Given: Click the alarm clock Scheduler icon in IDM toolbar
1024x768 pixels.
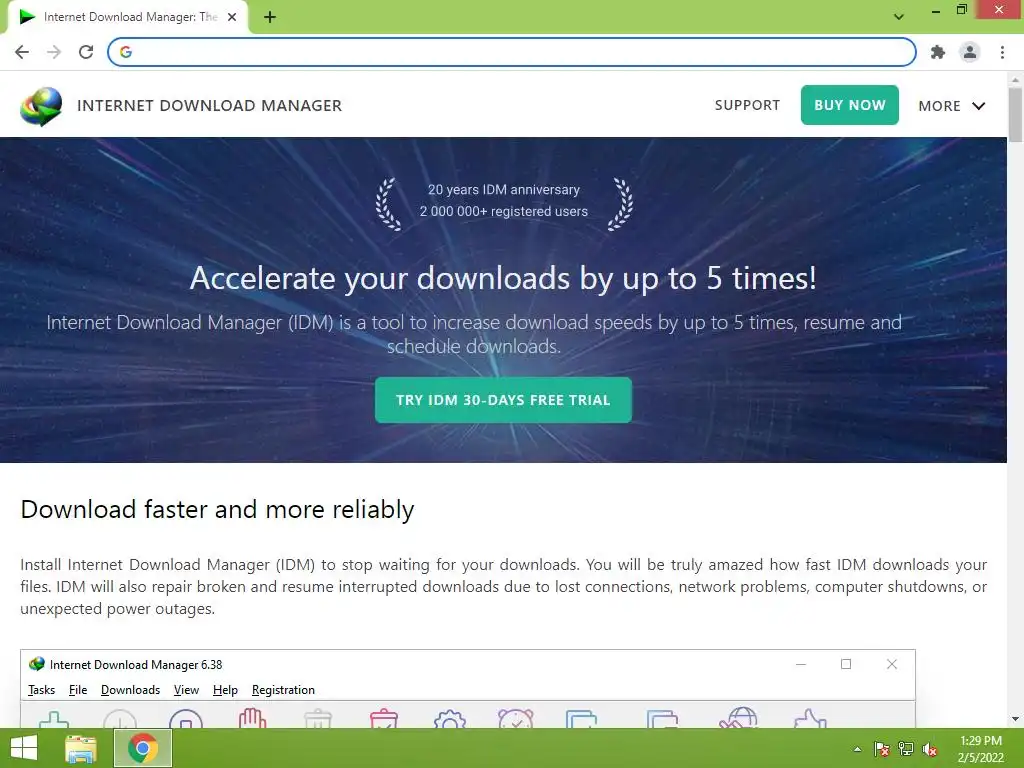Looking at the screenshot, I should click(515, 718).
